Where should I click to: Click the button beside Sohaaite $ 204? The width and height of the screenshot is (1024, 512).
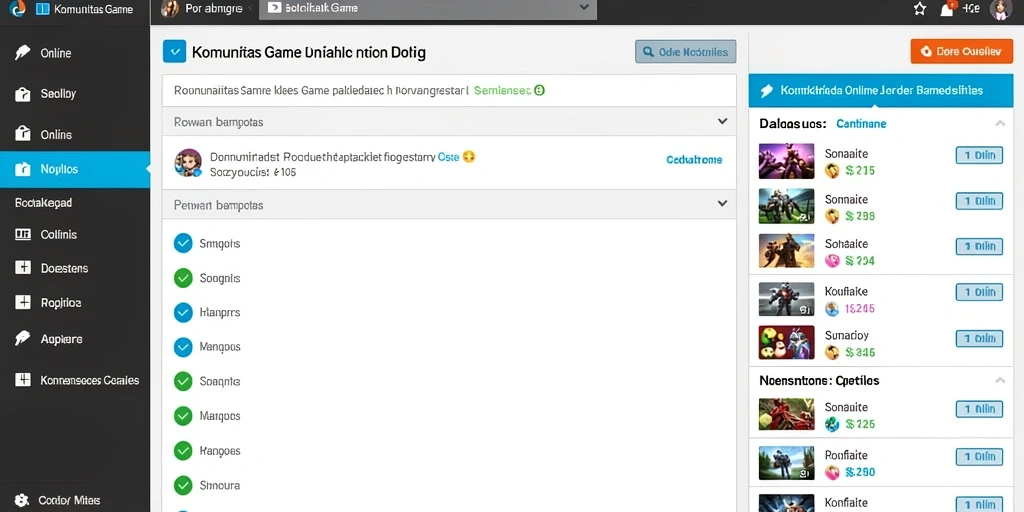tap(979, 246)
